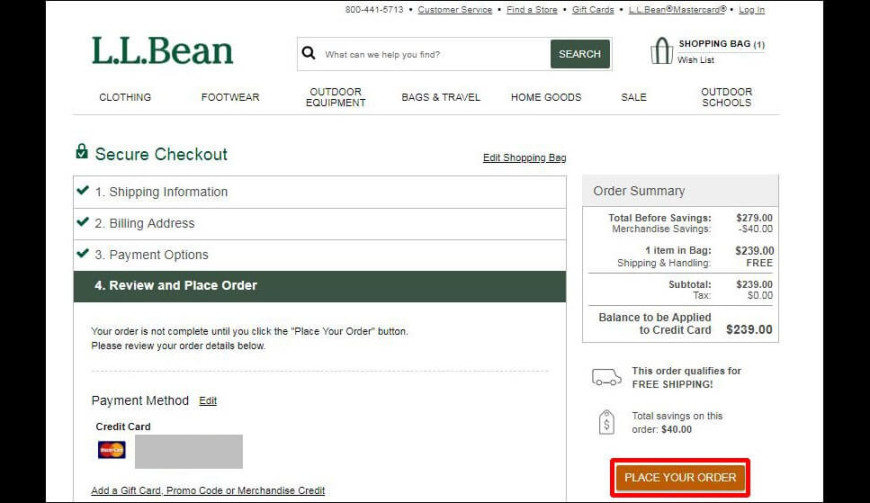This screenshot has height=503, width=870.
Task: Click the $239.00 balance to credit card amount
Action: [x=749, y=329]
